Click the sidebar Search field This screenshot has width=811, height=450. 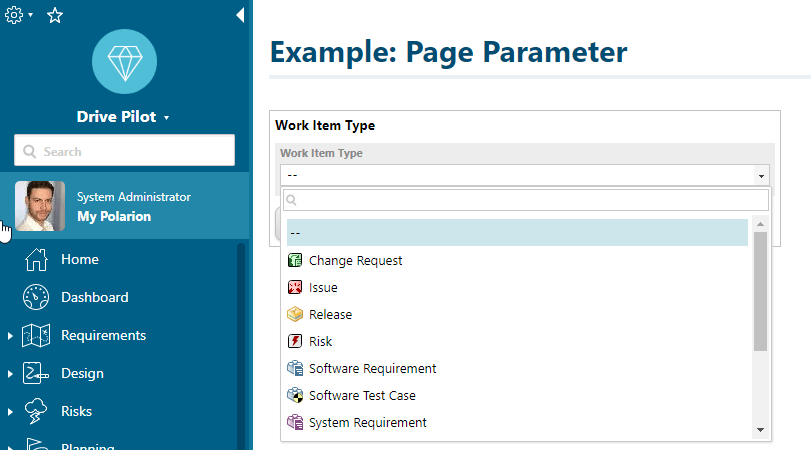pos(125,152)
